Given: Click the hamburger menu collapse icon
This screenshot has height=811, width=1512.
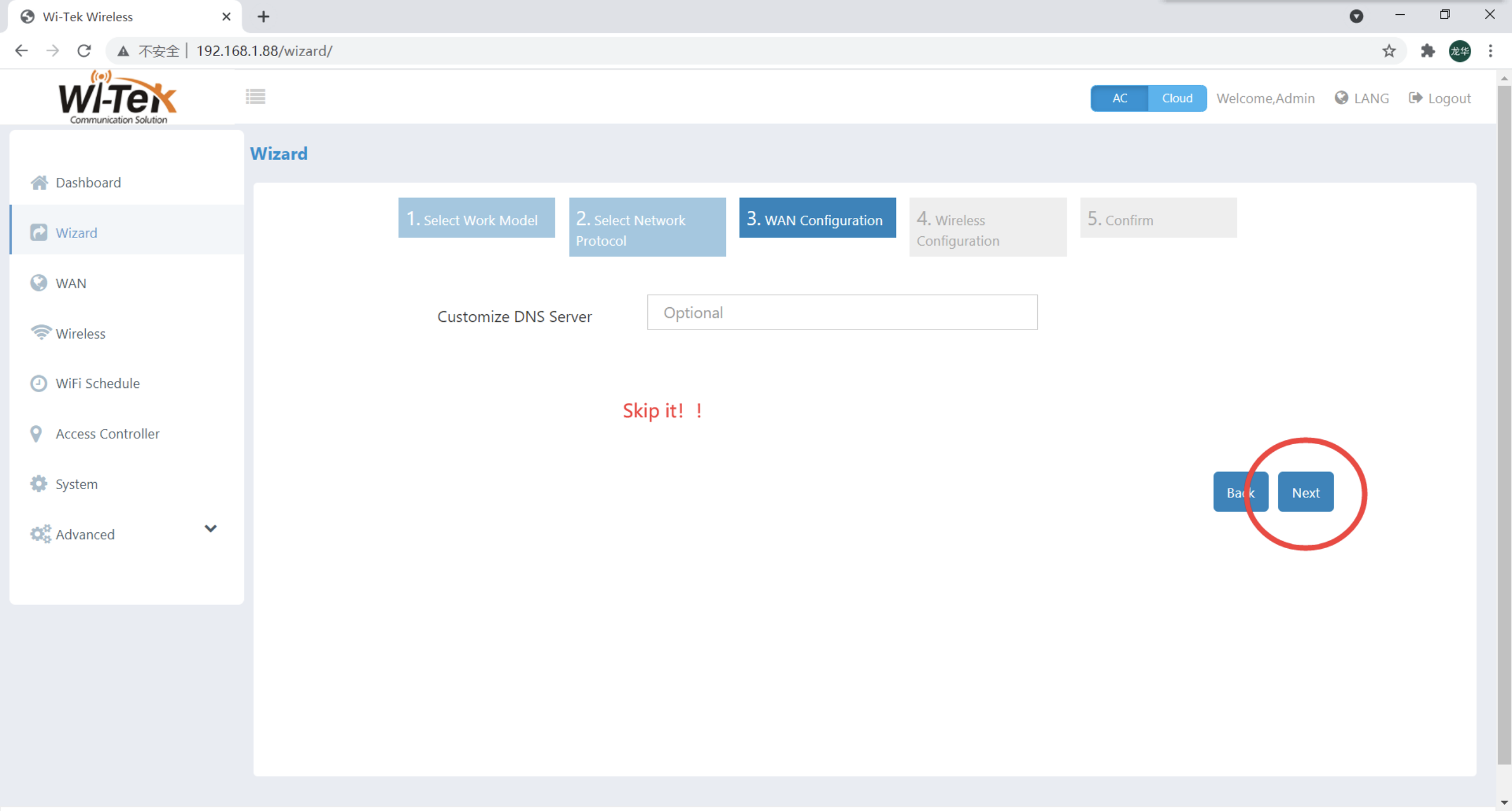Looking at the screenshot, I should (x=255, y=96).
